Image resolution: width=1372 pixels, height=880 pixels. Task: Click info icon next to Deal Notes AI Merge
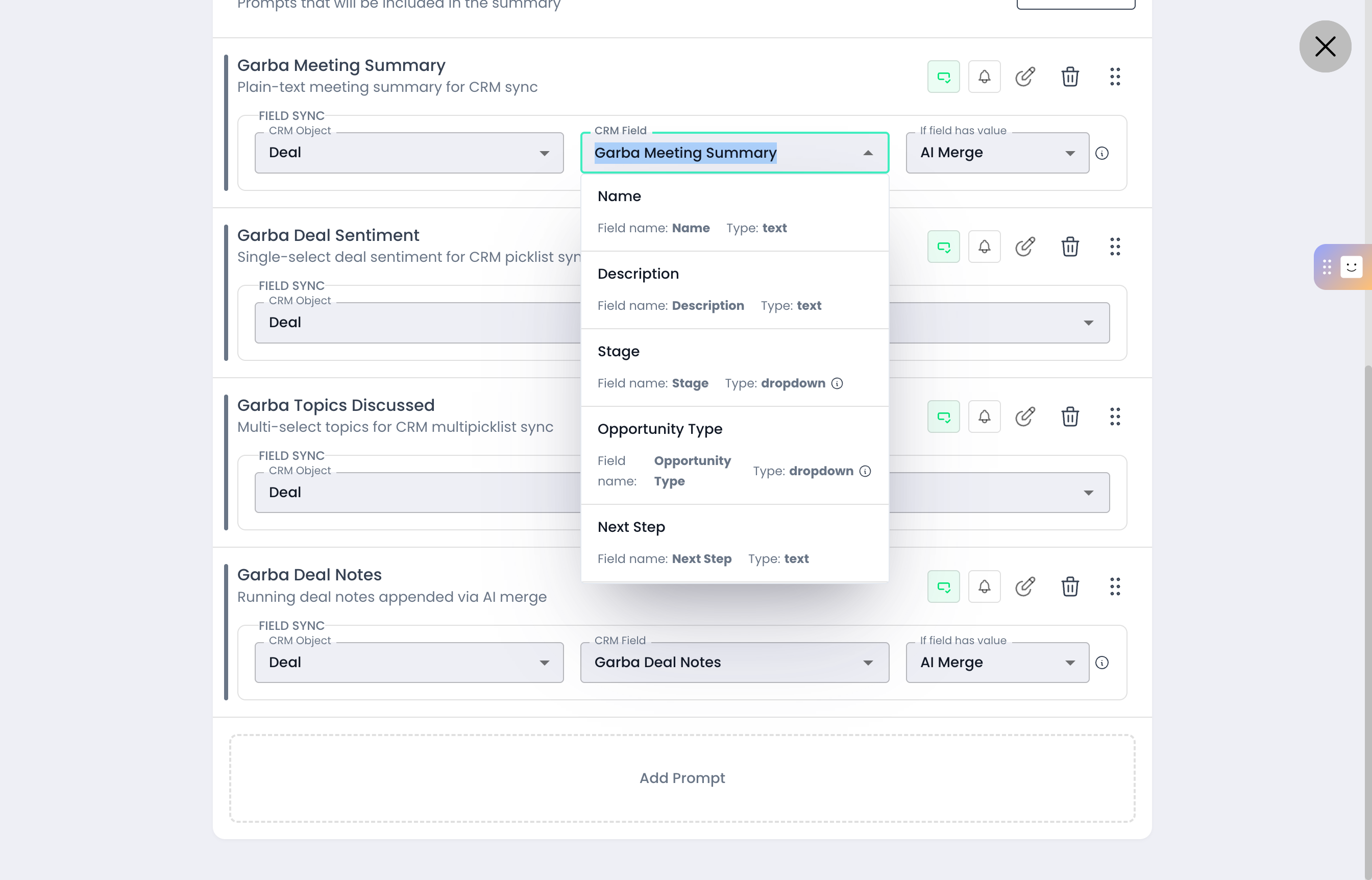tap(1101, 663)
